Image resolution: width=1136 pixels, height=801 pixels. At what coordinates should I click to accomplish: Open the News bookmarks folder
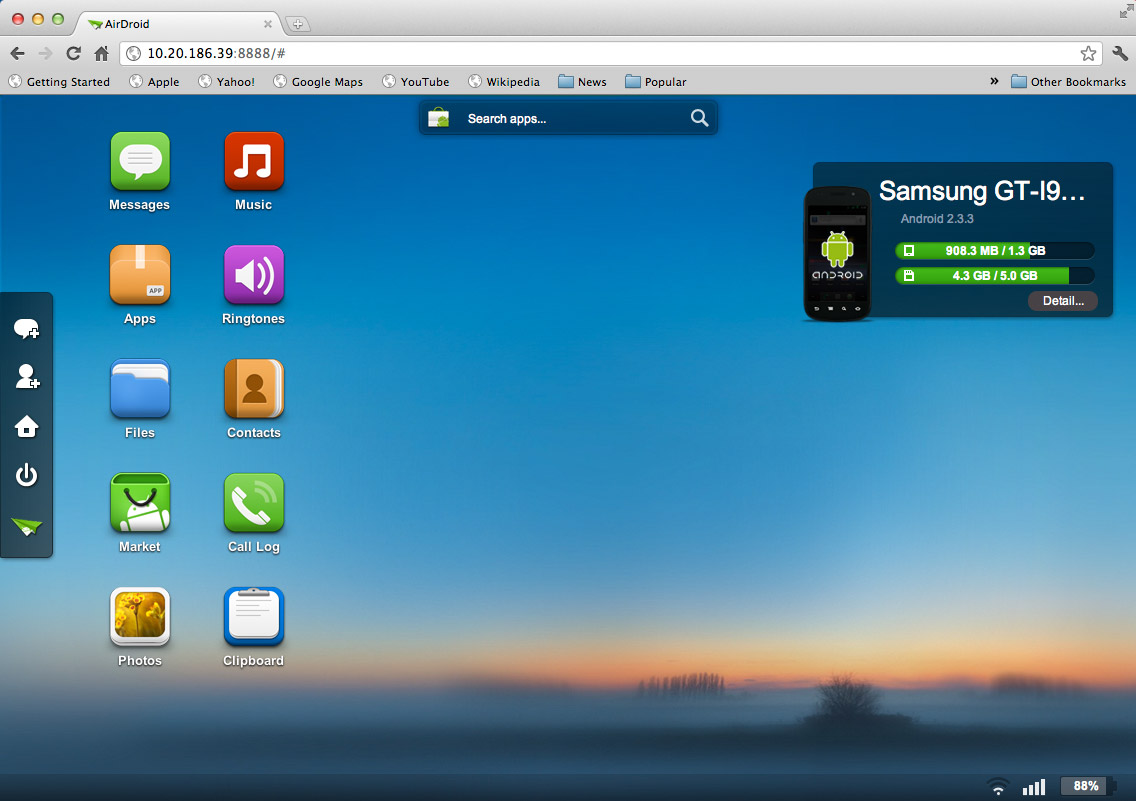pos(582,81)
